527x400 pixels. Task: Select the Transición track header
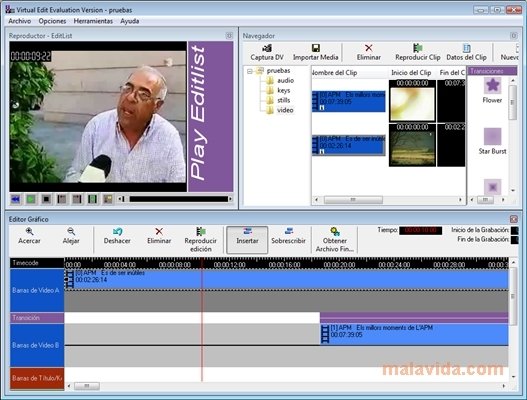37,318
